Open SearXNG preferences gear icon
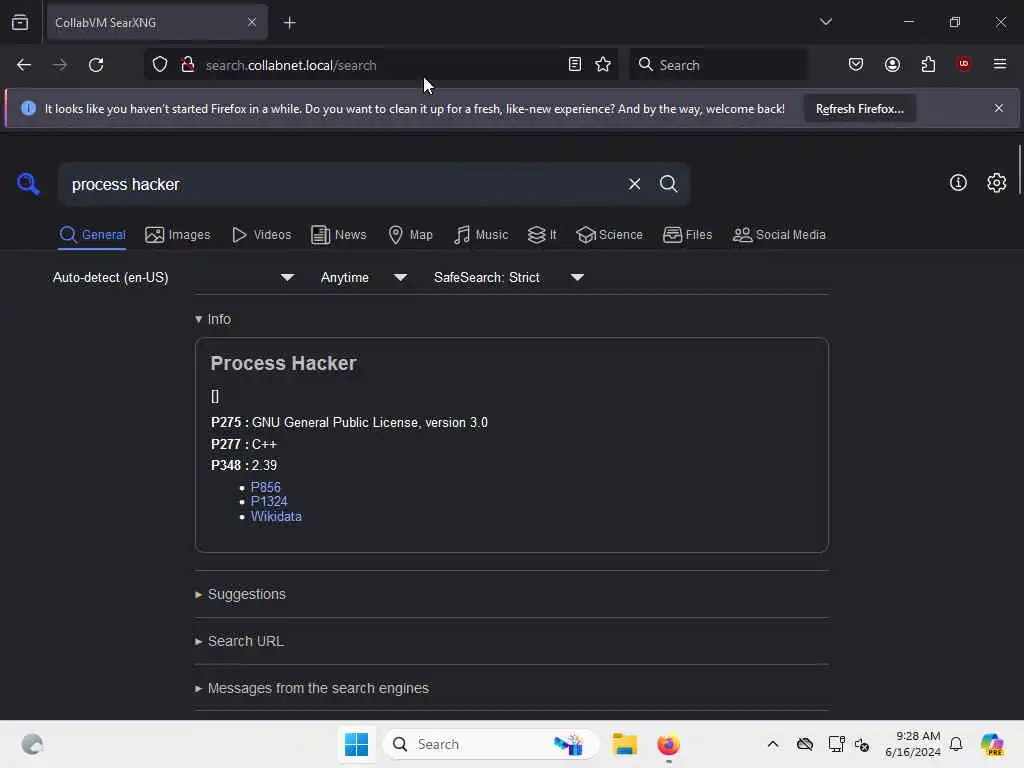This screenshot has width=1024, height=768. 996,183
